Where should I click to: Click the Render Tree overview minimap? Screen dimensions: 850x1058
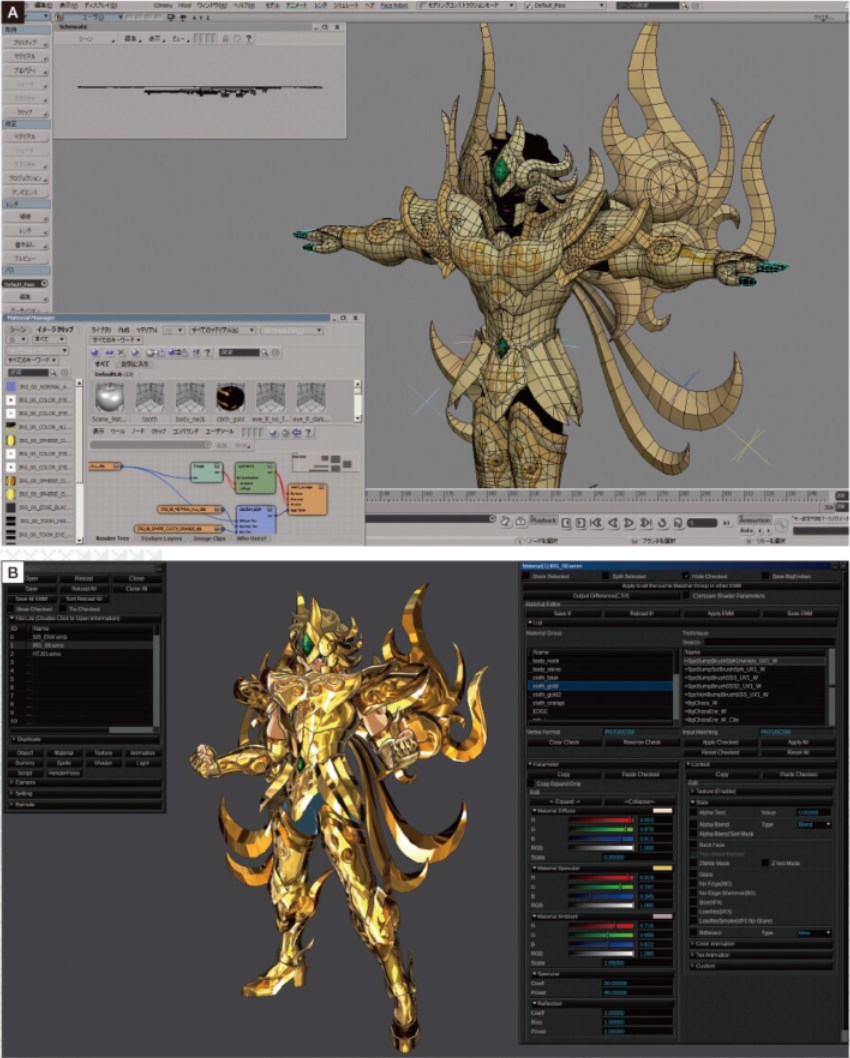click(x=325, y=462)
